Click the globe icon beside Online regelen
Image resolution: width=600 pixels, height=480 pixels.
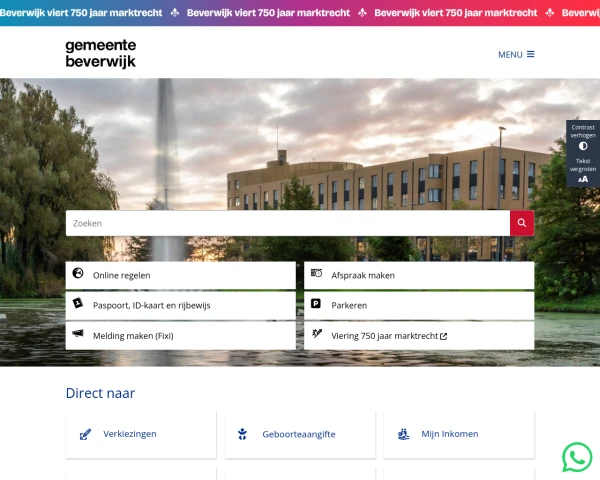(78, 273)
